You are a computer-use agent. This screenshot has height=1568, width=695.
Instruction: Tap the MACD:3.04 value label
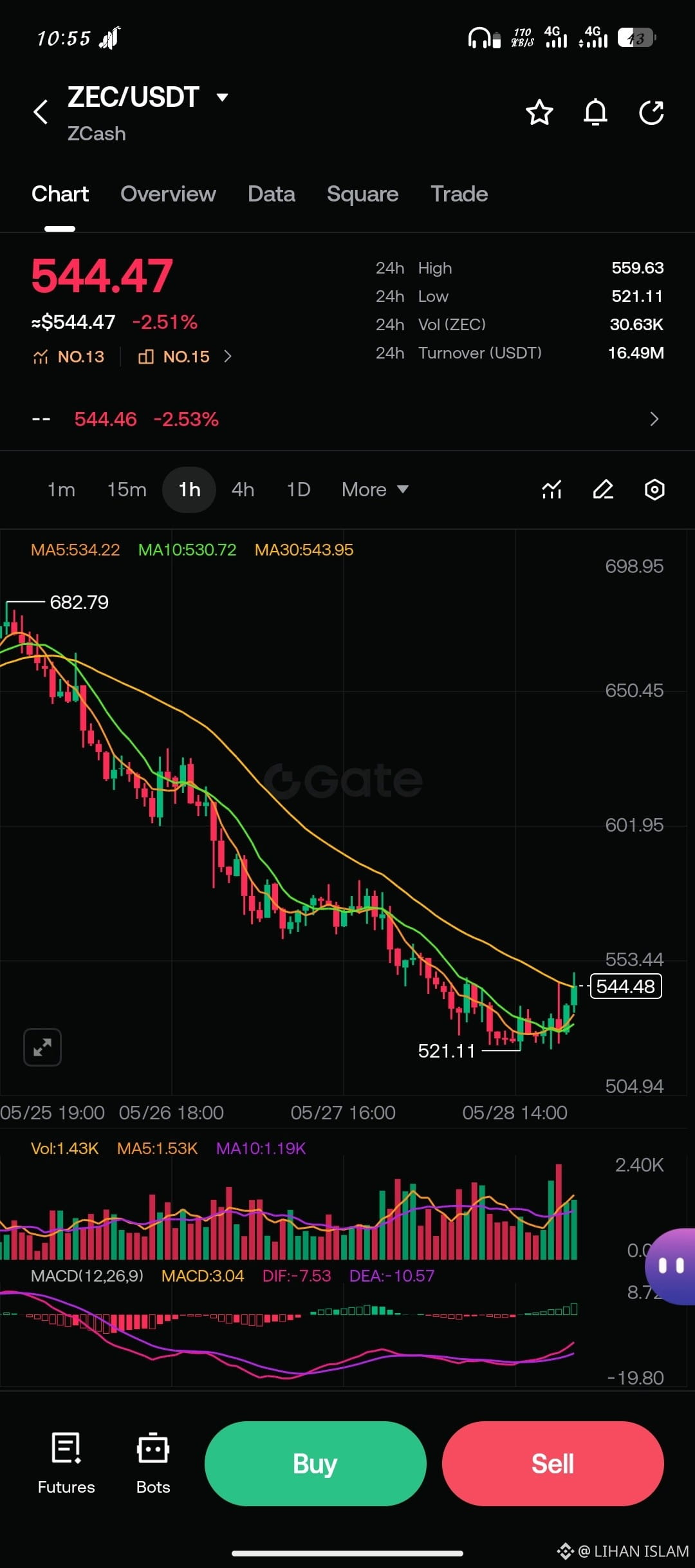203,1276
